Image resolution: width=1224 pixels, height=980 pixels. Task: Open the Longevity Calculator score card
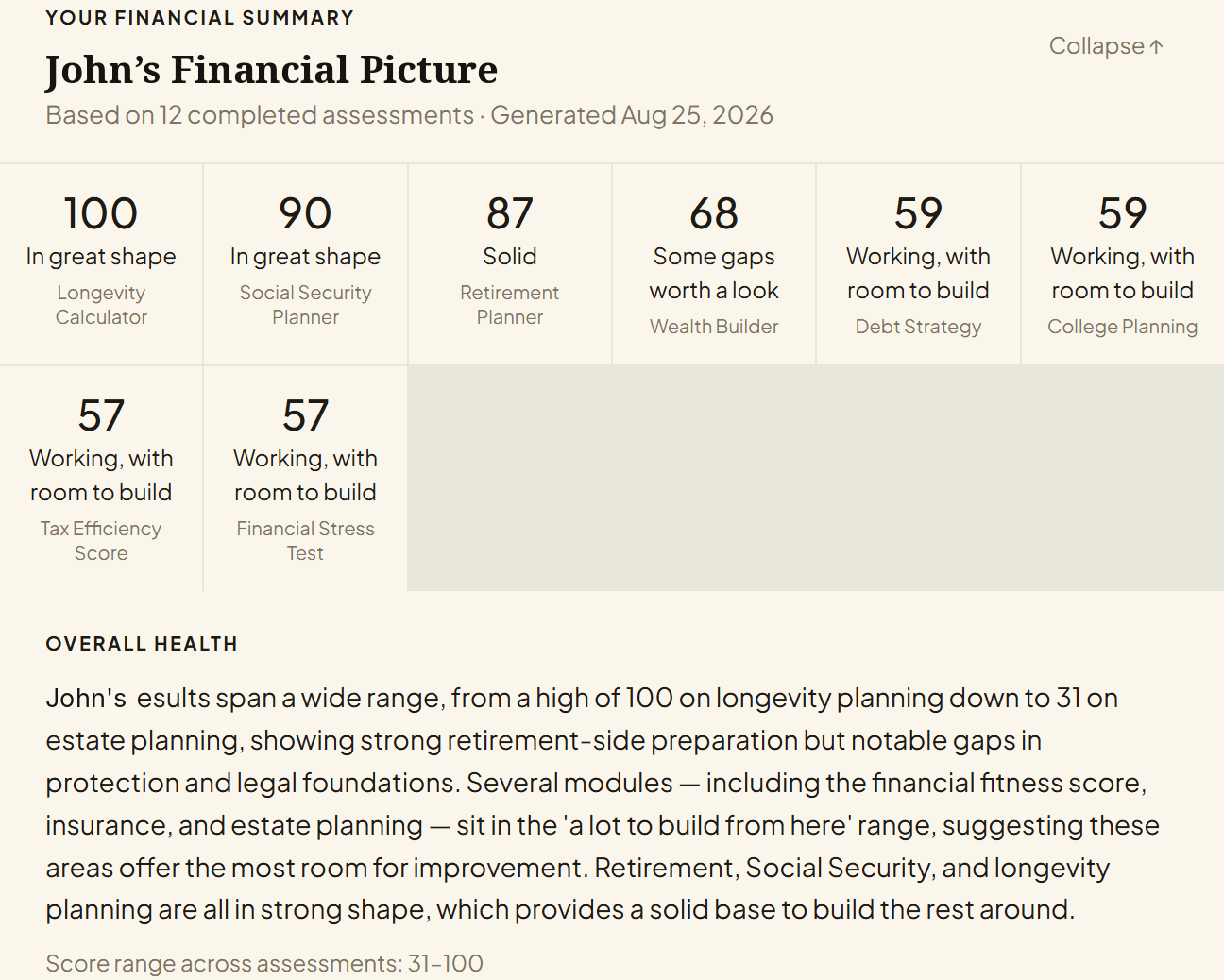[101, 264]
